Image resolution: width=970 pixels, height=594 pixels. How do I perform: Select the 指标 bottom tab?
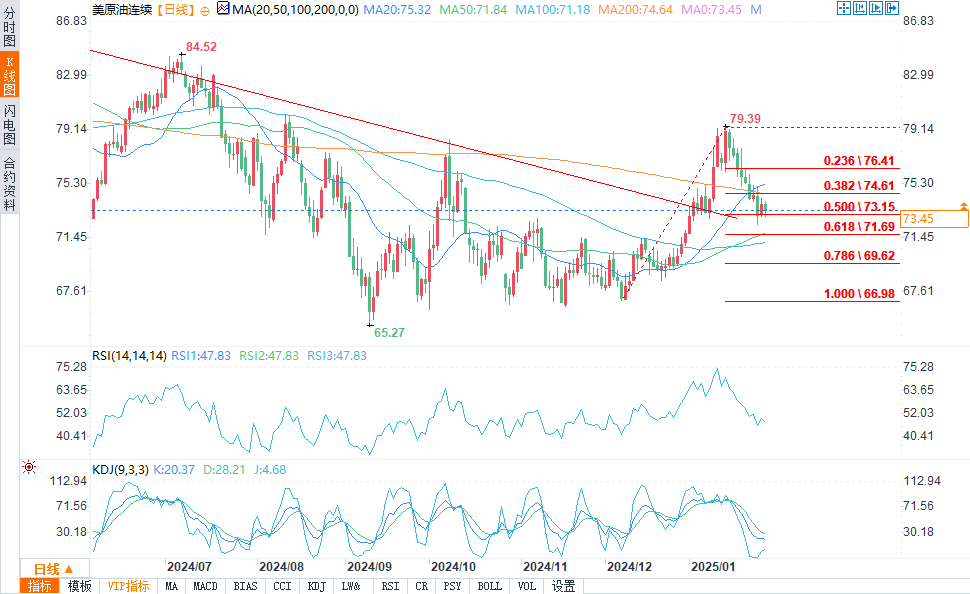40,586
